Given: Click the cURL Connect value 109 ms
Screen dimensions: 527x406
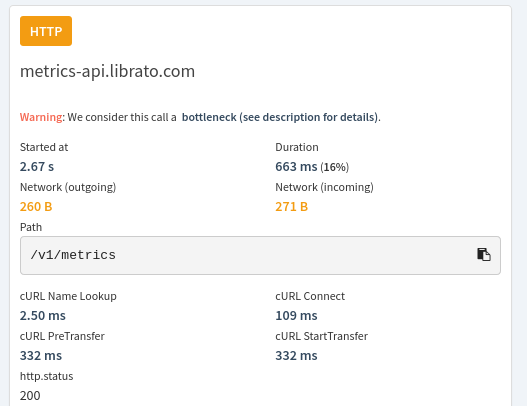Looking at the screenshot, I should click(296, 316).
